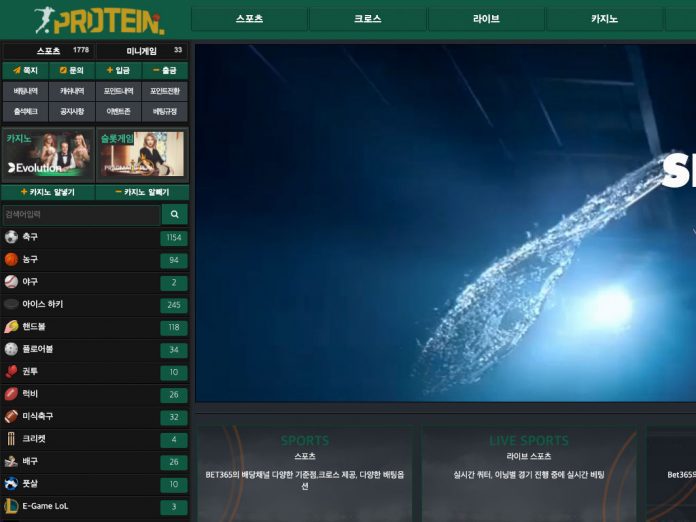Select the rugby ball icon for 럭비
696x522 pixels.
(x=11, y=394)
